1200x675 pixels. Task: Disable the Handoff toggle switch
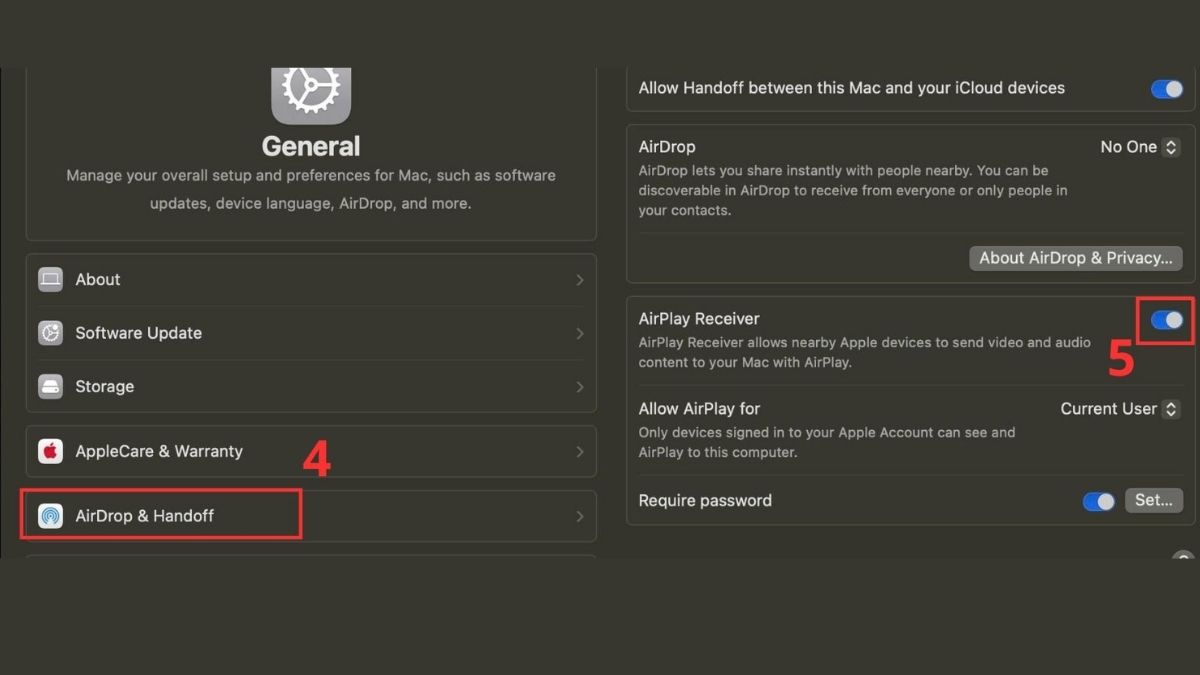click(x=1166, y=89)
